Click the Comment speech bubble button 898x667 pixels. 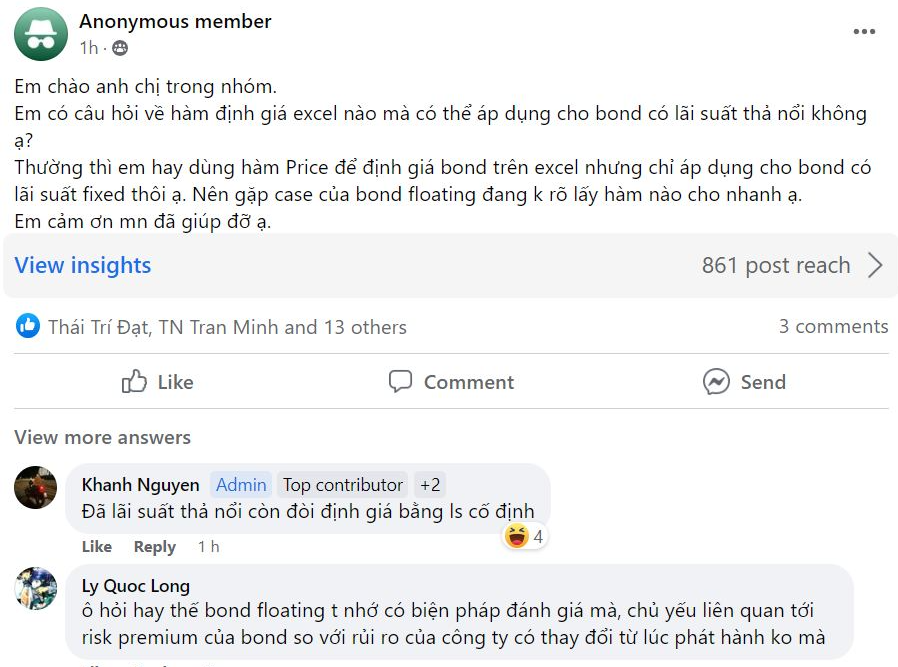point(451,382)
